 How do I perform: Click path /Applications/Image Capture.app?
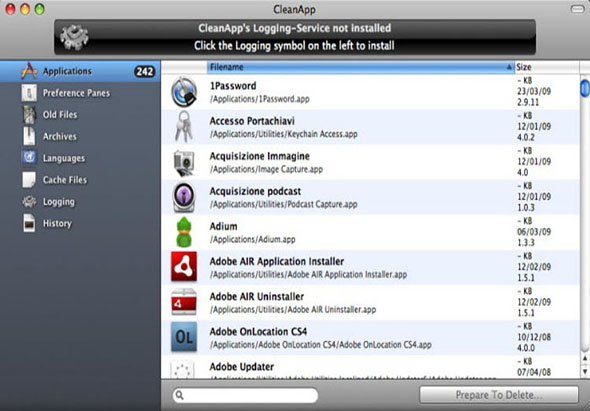click(266, 169)
